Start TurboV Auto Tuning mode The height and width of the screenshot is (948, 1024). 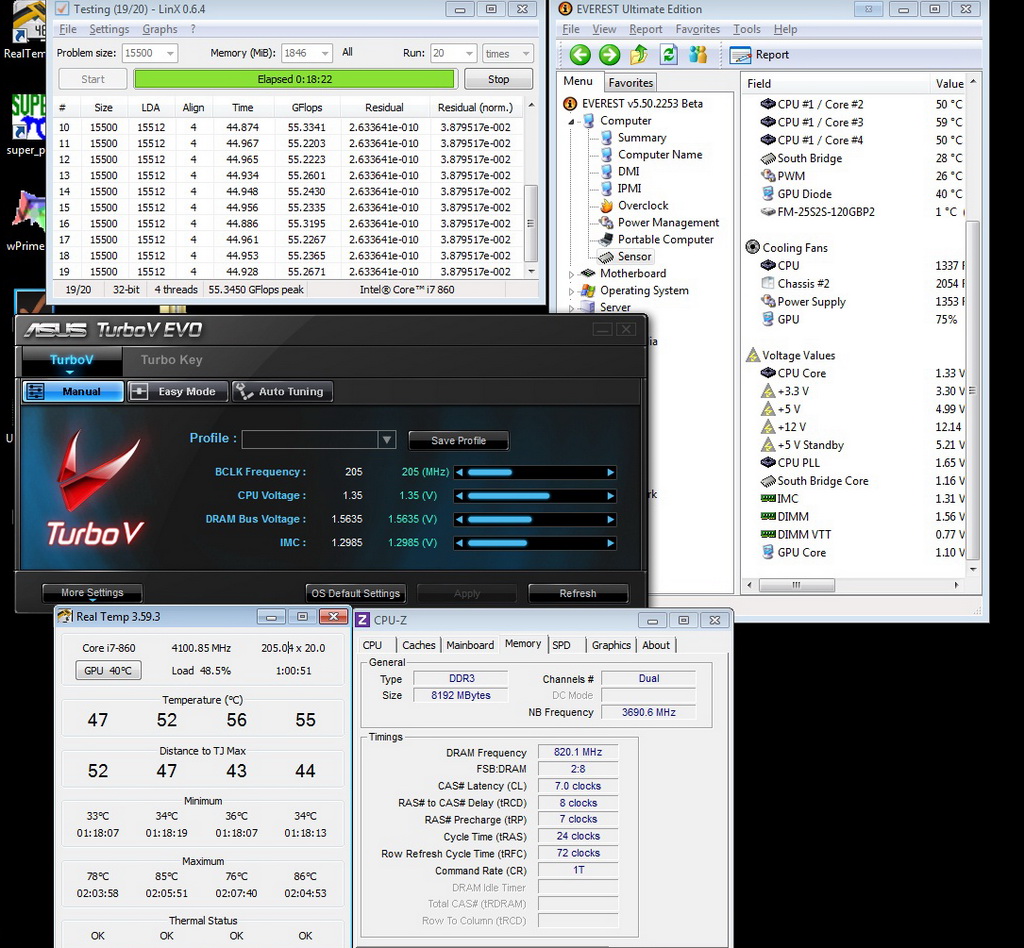pyautogui.click(x=283, y=392)
